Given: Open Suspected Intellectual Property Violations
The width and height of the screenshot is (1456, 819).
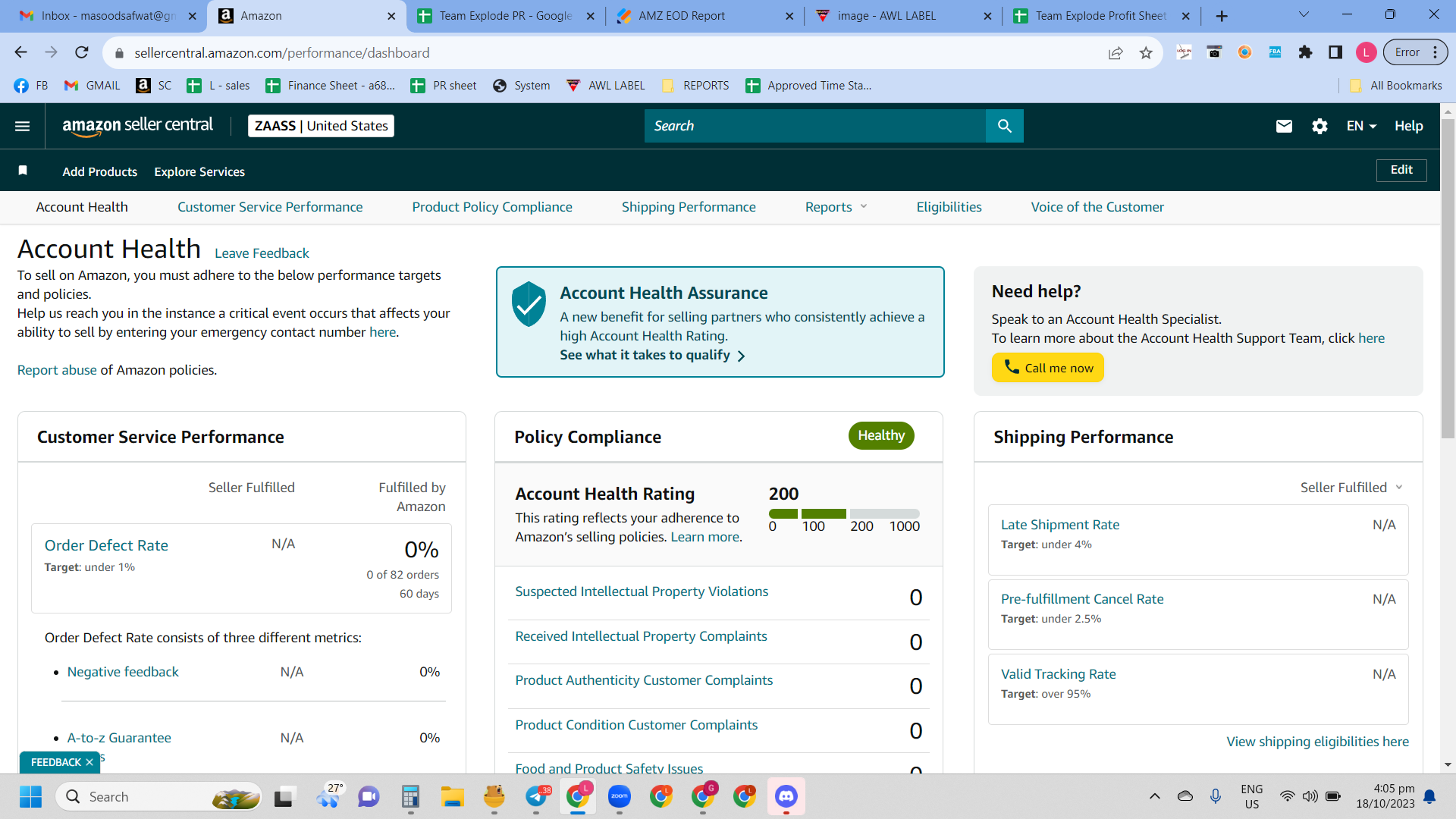Looking at the screenshot, I should pyautogui.click(x=642, y=591).
